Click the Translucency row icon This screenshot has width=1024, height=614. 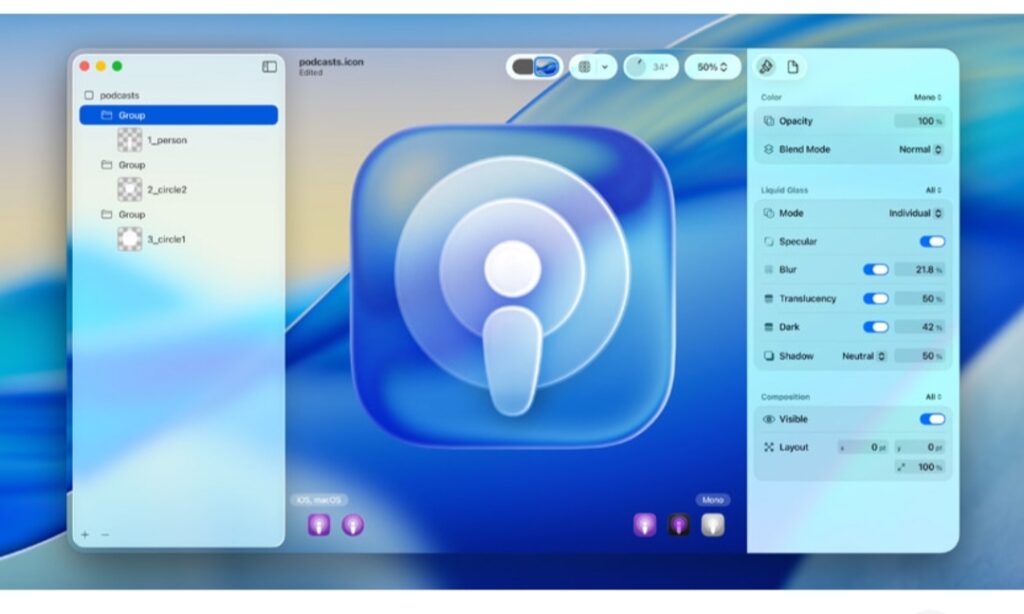point(769,299)
